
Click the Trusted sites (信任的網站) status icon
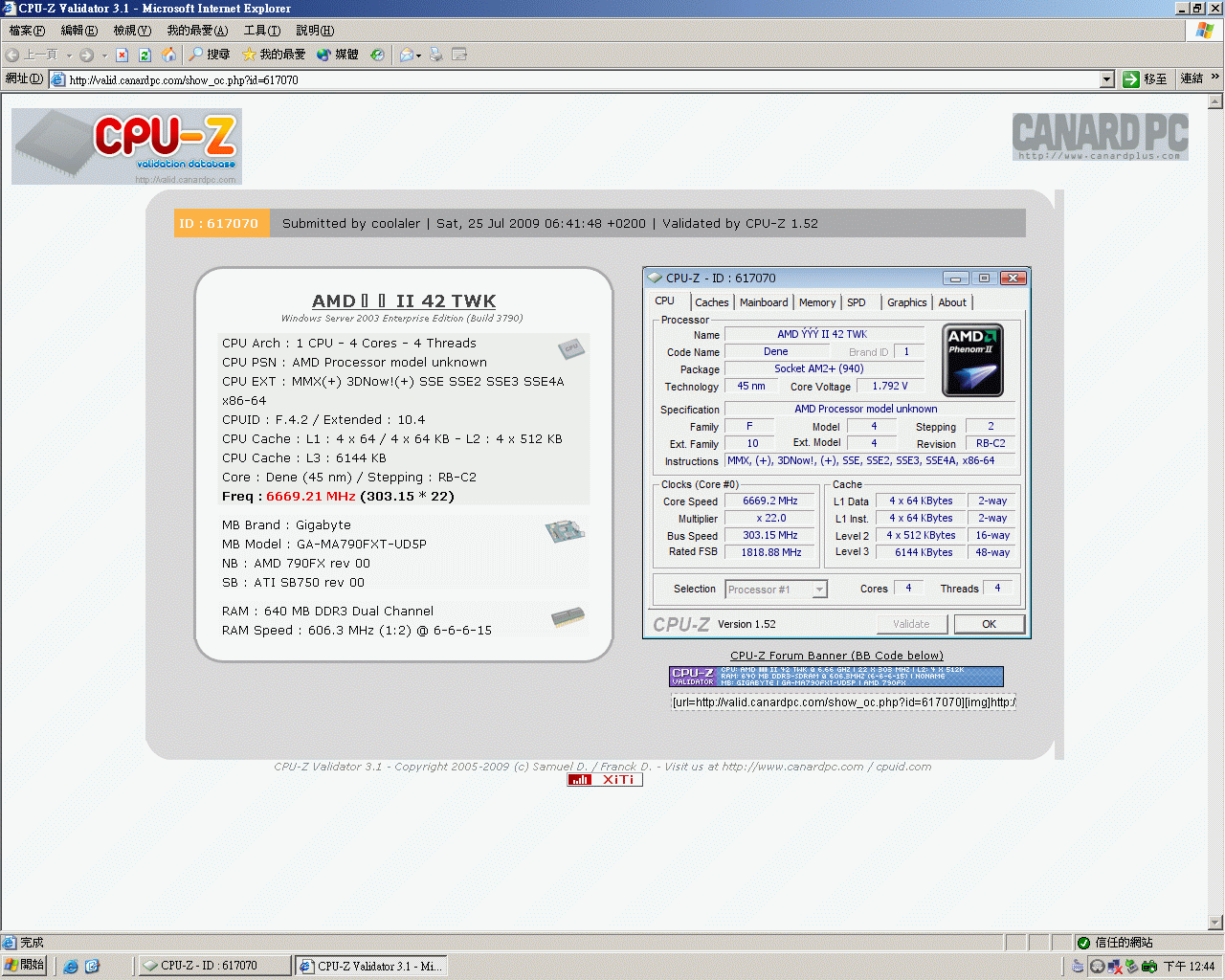(1083, 943)
